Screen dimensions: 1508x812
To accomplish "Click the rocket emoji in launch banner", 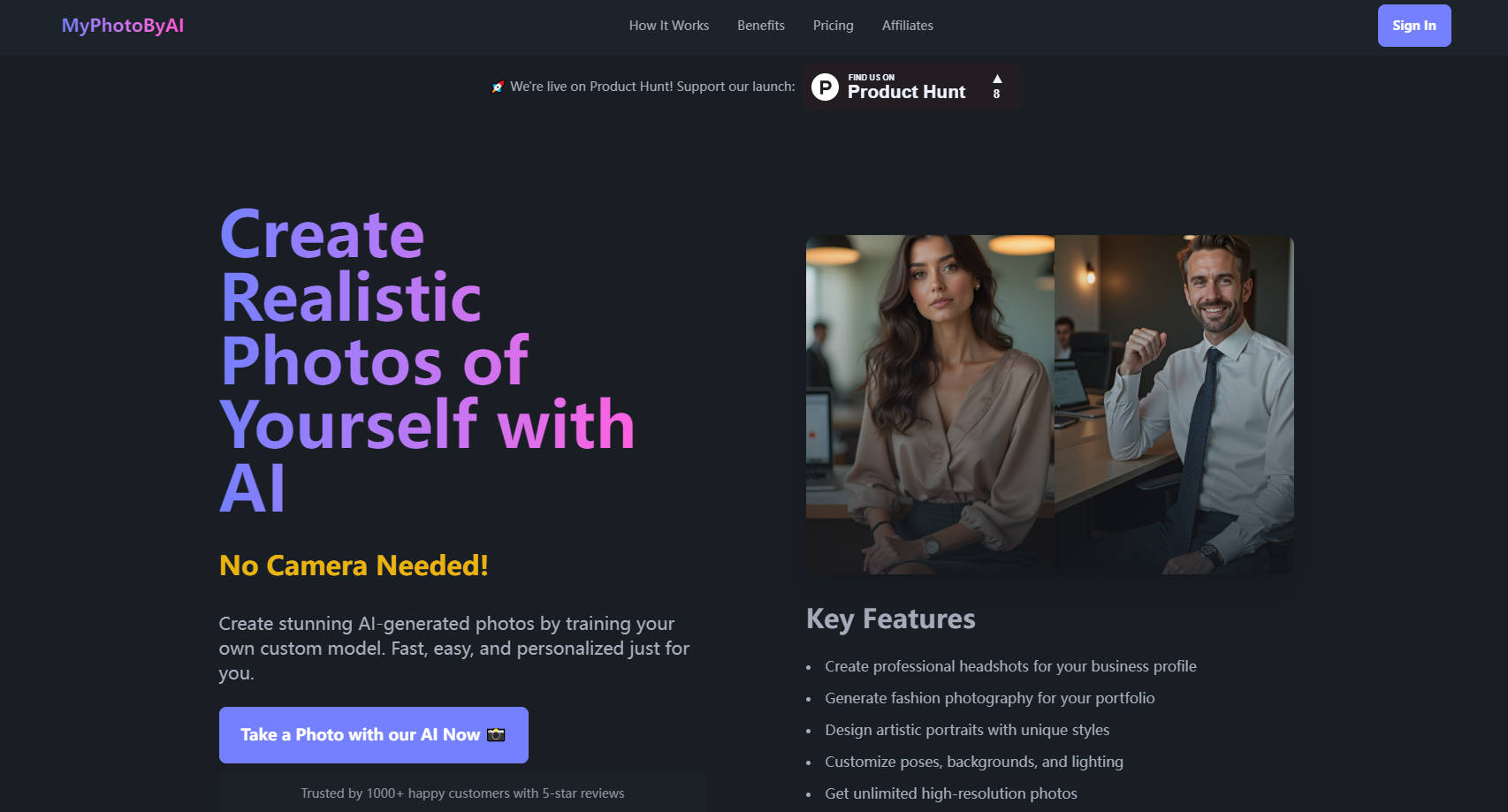I will coord(498,87).
